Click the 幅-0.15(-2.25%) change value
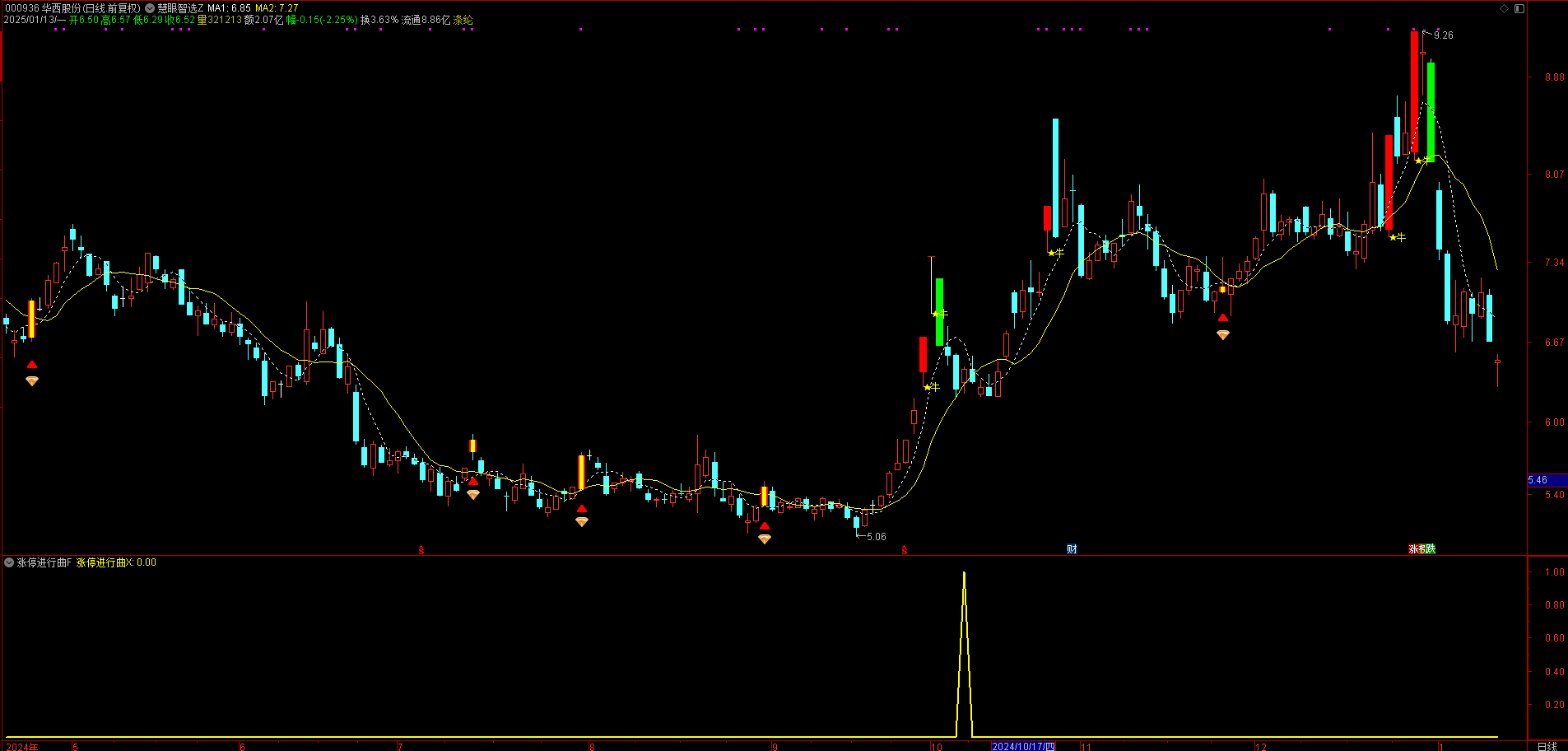Image resolution: width=1568 pixels, height=751 pixels. (322, 20)
